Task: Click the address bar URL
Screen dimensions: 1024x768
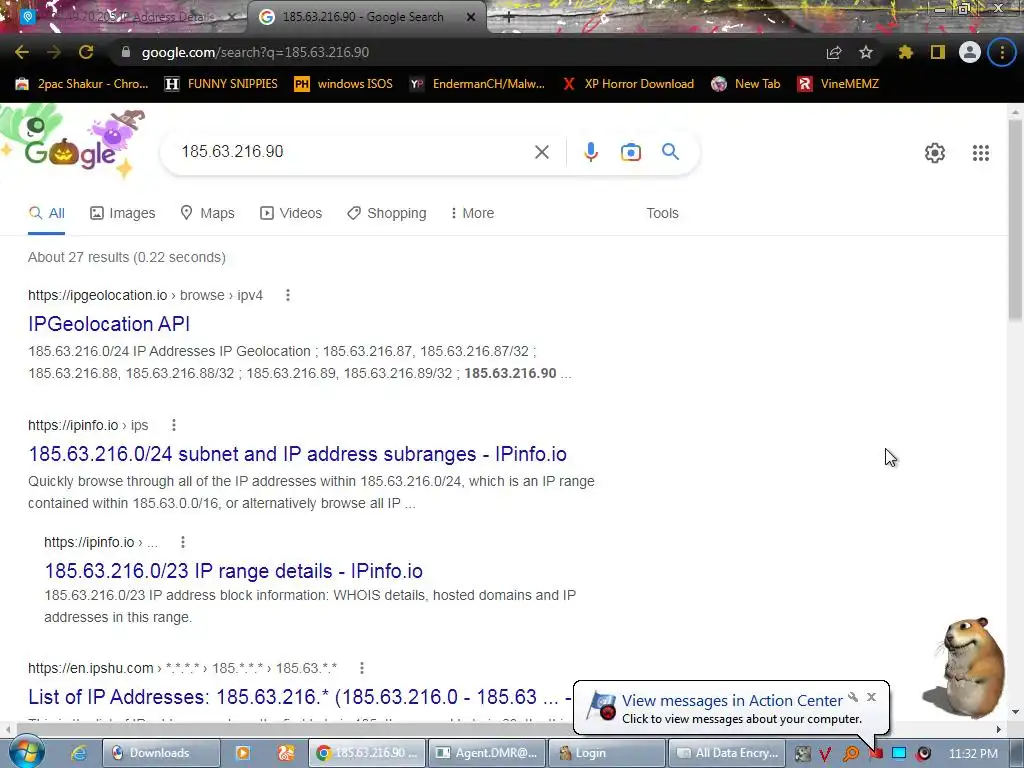Action: [255, 52]
